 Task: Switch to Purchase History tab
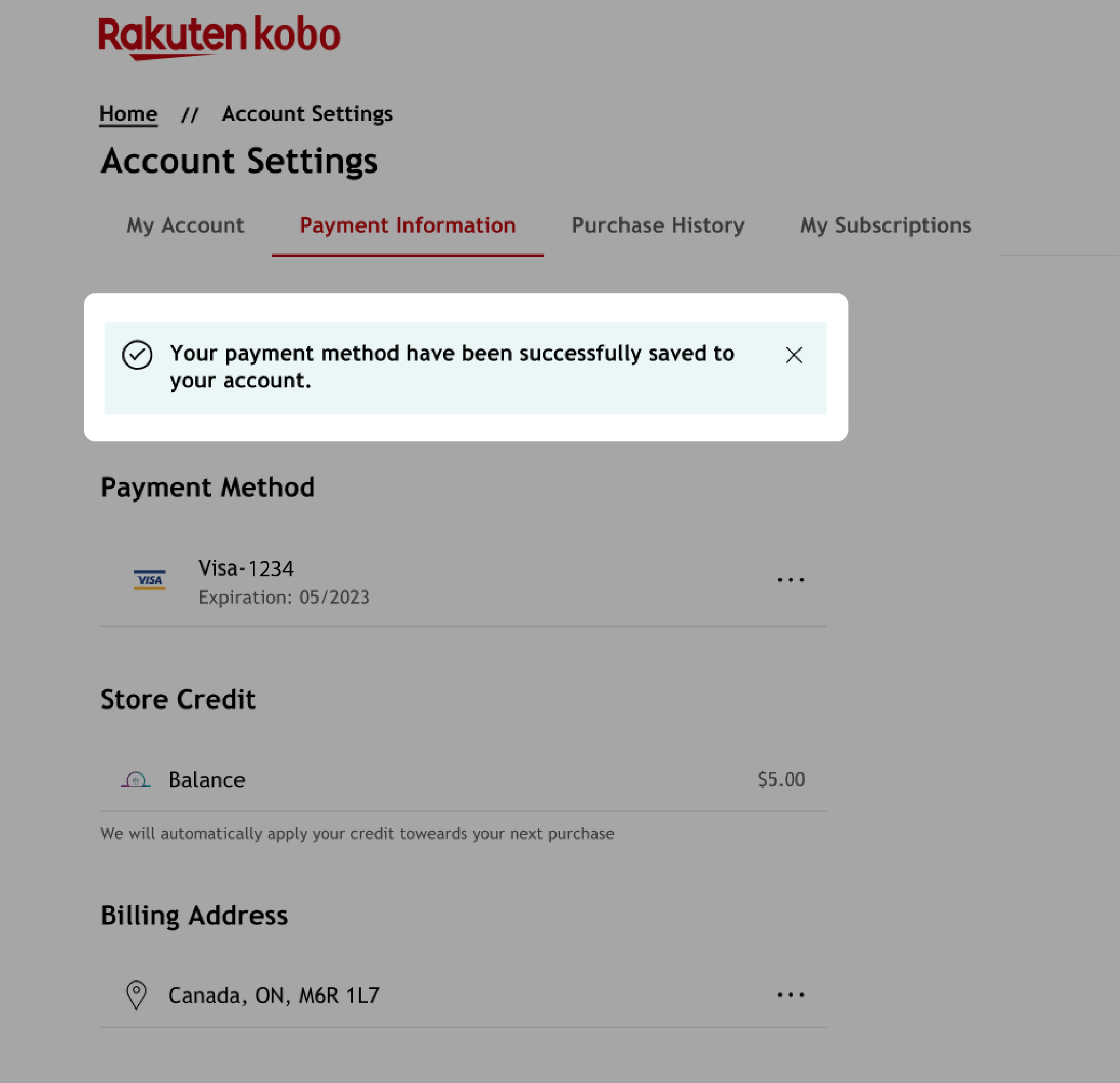pyautogui.click(x=658, y=225)
